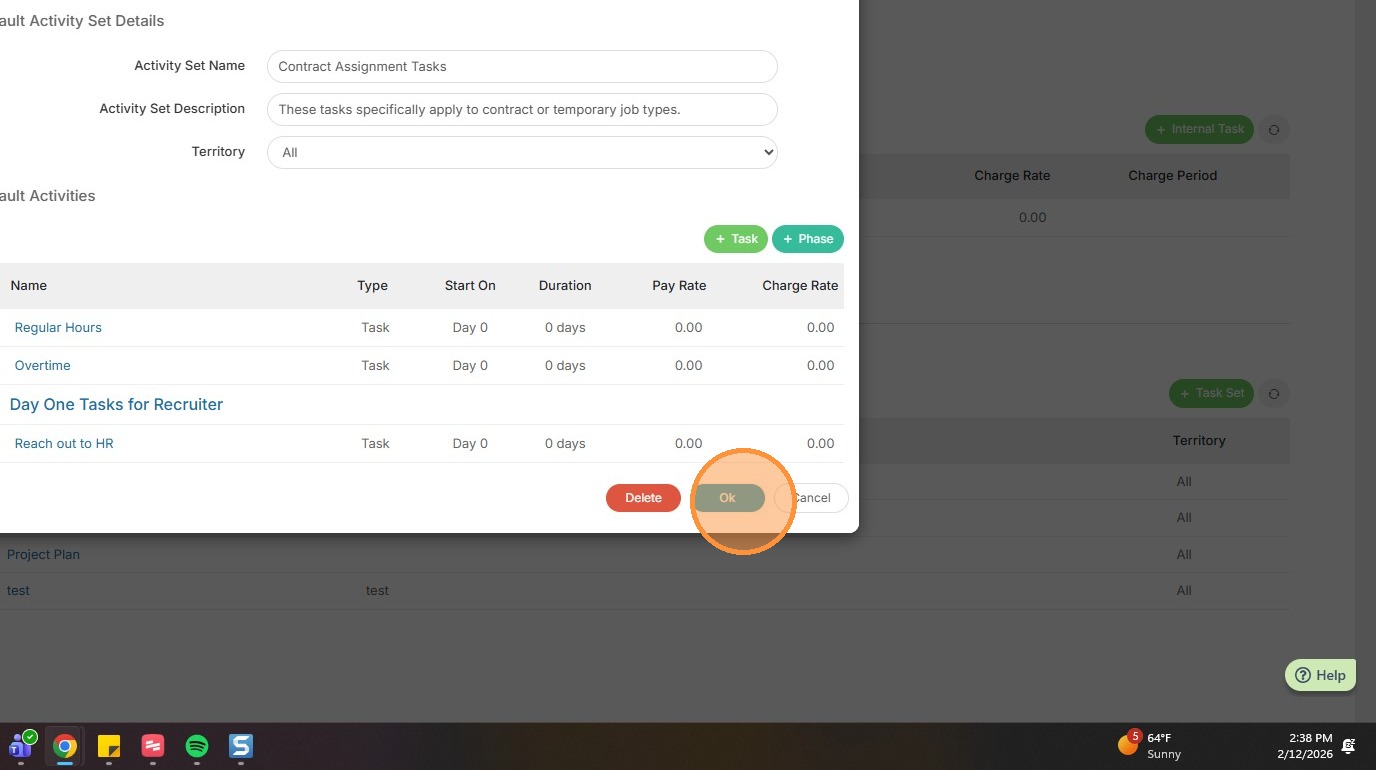
Task: Open the Snagit app in the taskbar
Action: [241, 746]
